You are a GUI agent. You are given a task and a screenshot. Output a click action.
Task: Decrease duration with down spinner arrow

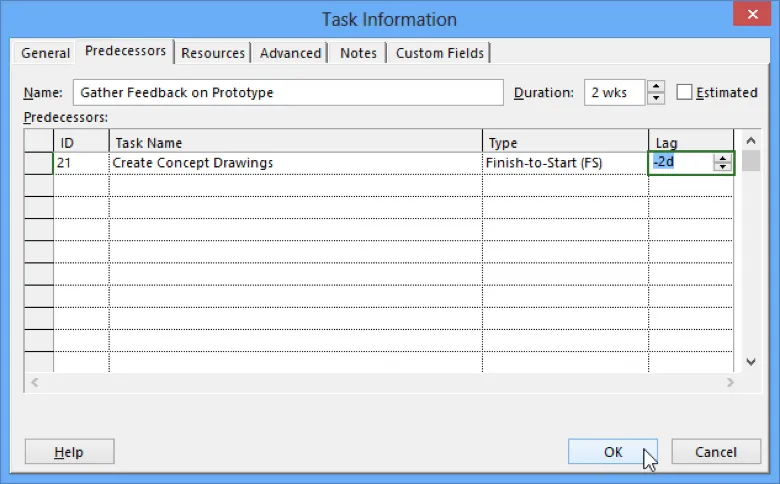click(656, 98)
